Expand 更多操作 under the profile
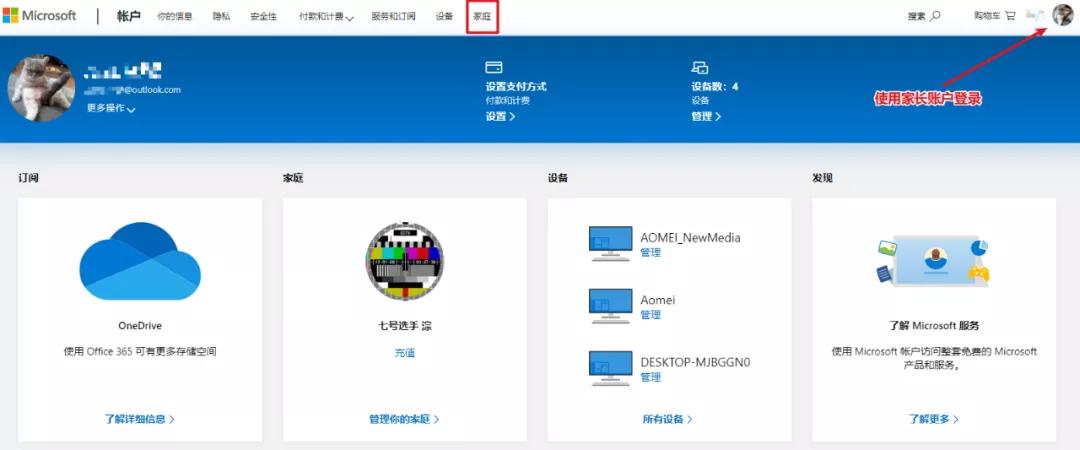Screen dimensions: 1080x450 pyautogui.click(x=110, y=108)
